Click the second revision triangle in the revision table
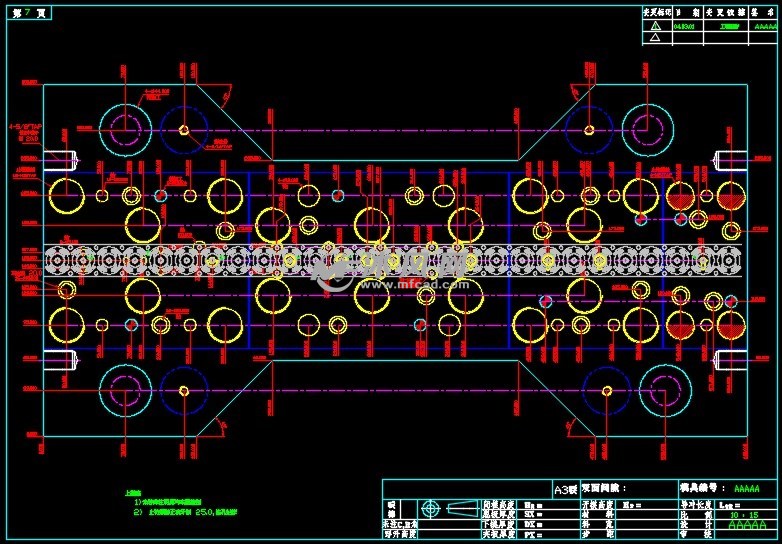This screenshot has width=782, height=544. (655, 38)
